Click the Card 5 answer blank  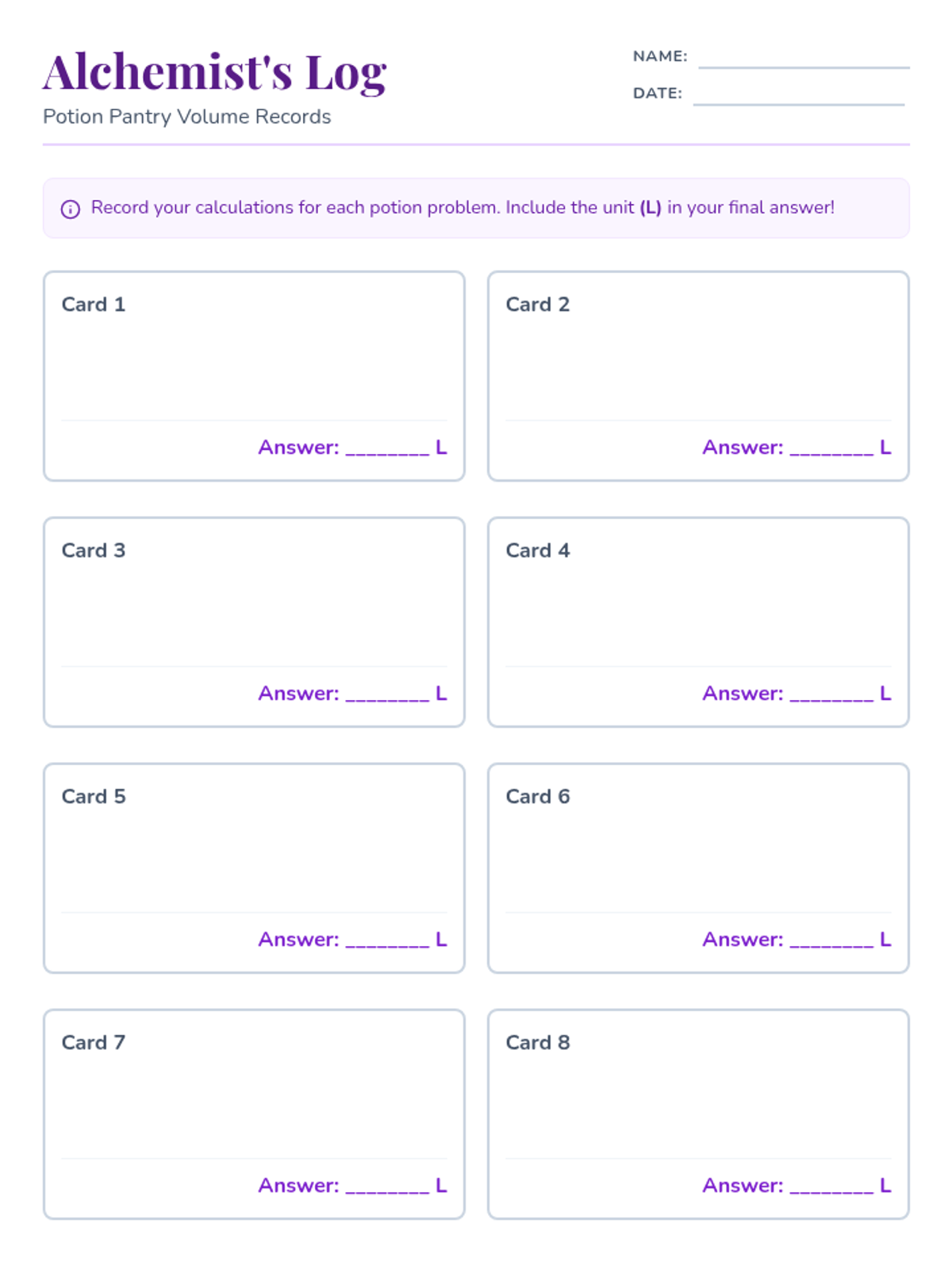(387, 940)
